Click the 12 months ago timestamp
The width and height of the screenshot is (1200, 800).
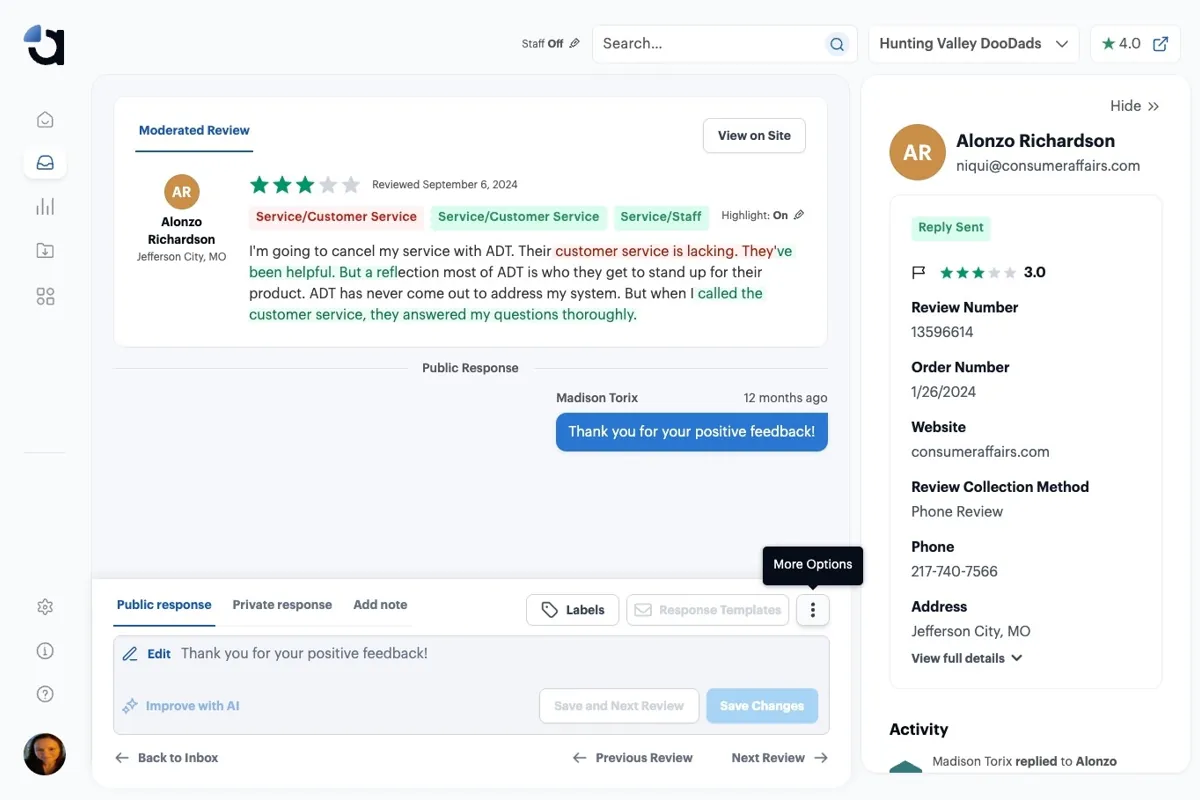tap(785, 398)
